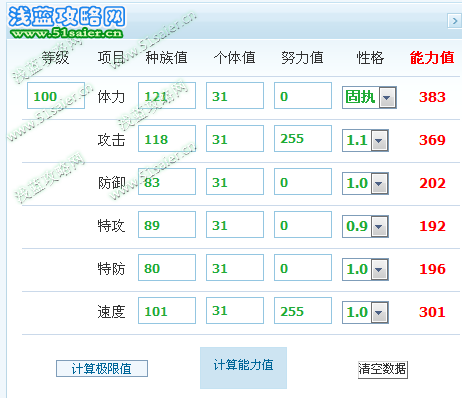Click the 特防 努力值 field

(303, 268)
